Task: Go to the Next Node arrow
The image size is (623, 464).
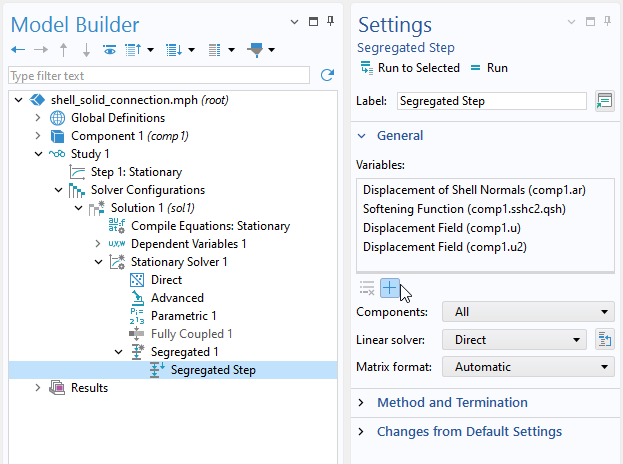Action: (x=41, y=50)
